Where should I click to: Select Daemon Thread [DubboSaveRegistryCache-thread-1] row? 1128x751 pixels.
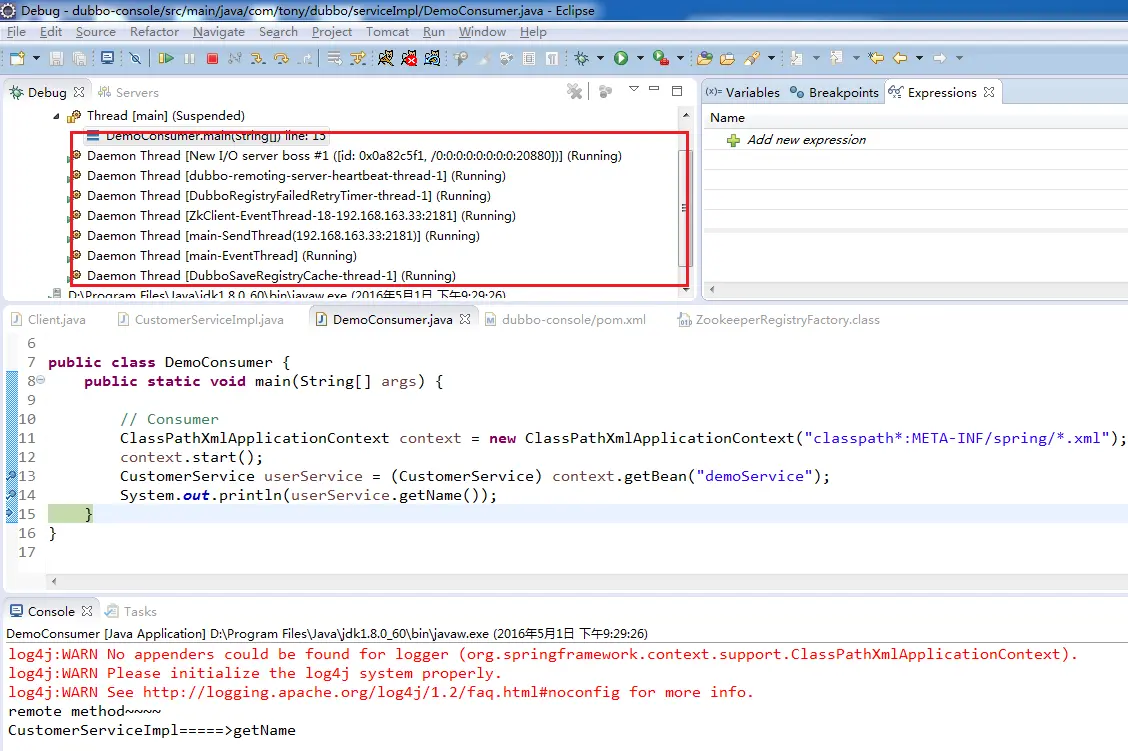tap(263, 276)
